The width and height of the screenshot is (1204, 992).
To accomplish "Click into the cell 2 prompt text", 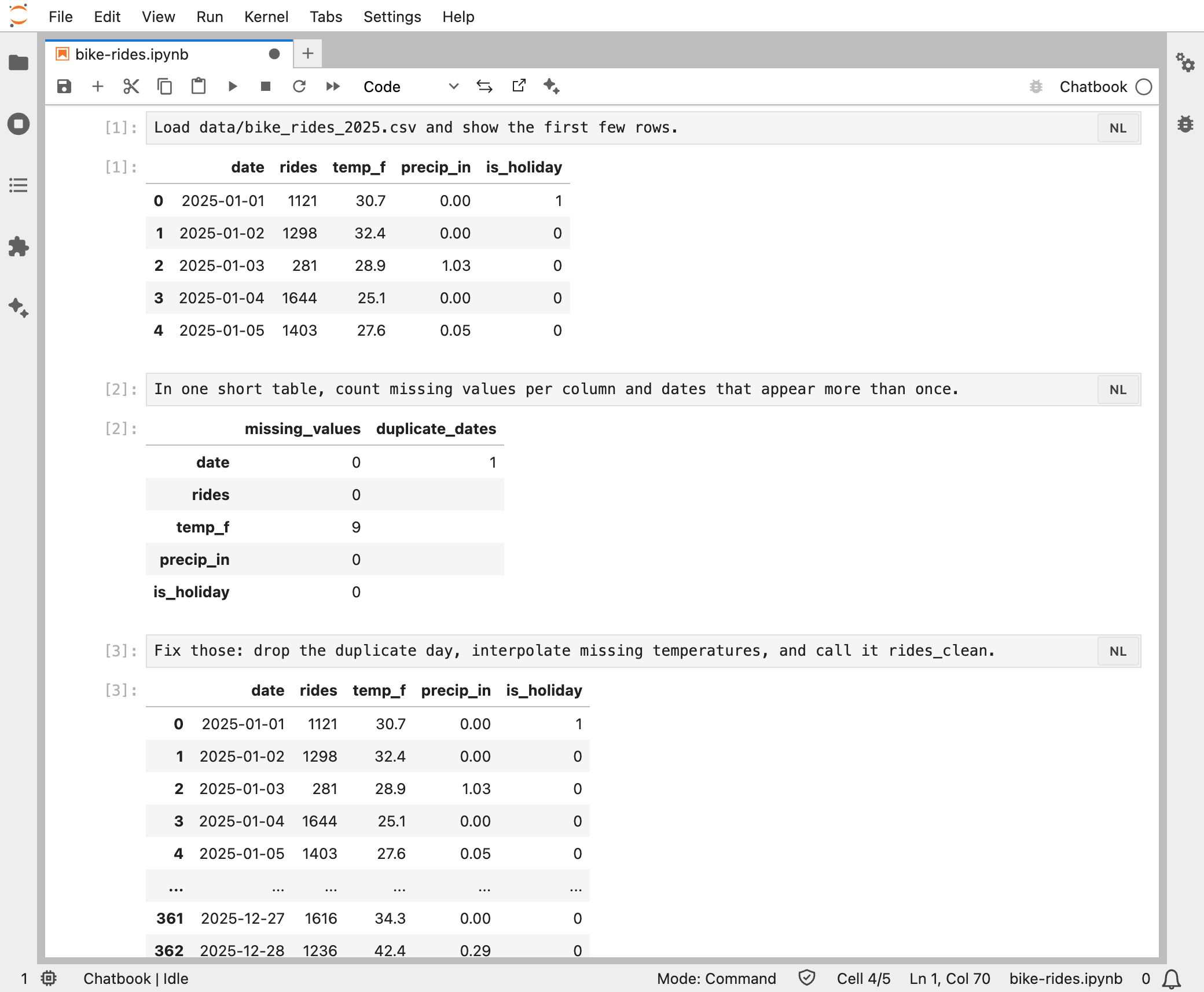I will click(556, 389).
